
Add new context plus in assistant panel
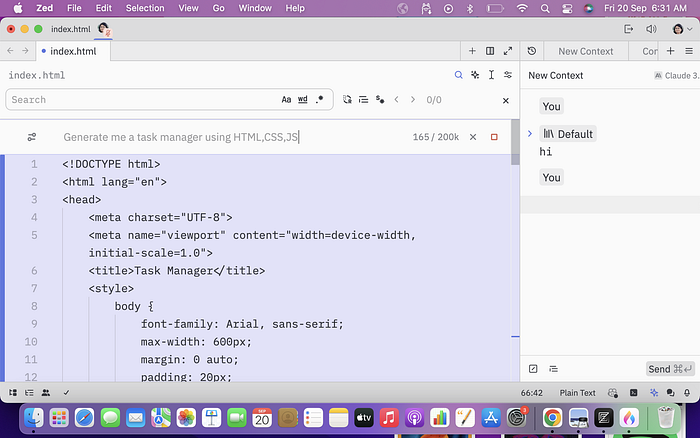pyautogui.click(x=671, y=51)
